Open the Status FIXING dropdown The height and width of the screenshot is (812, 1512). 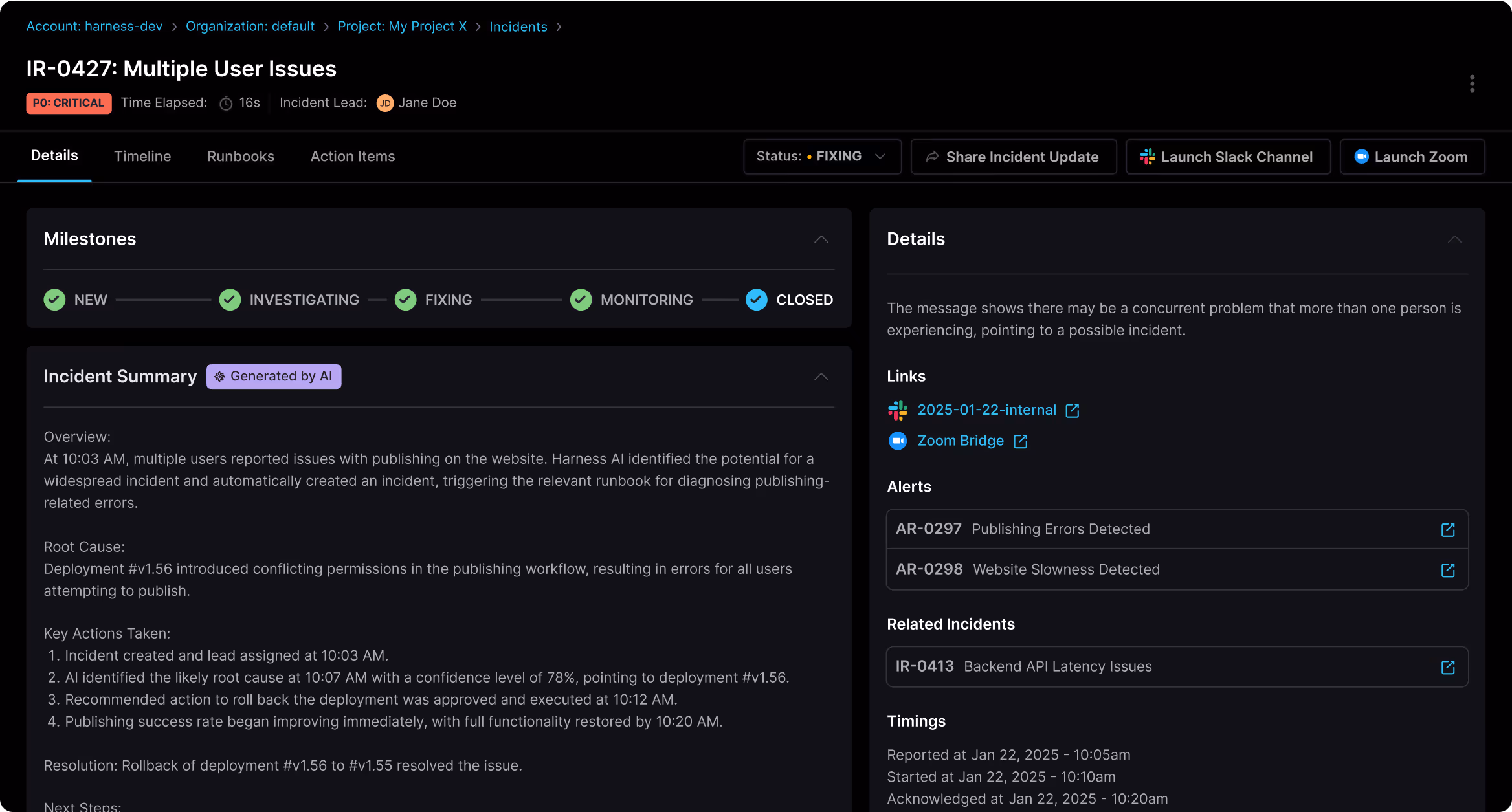coord(822,157)
